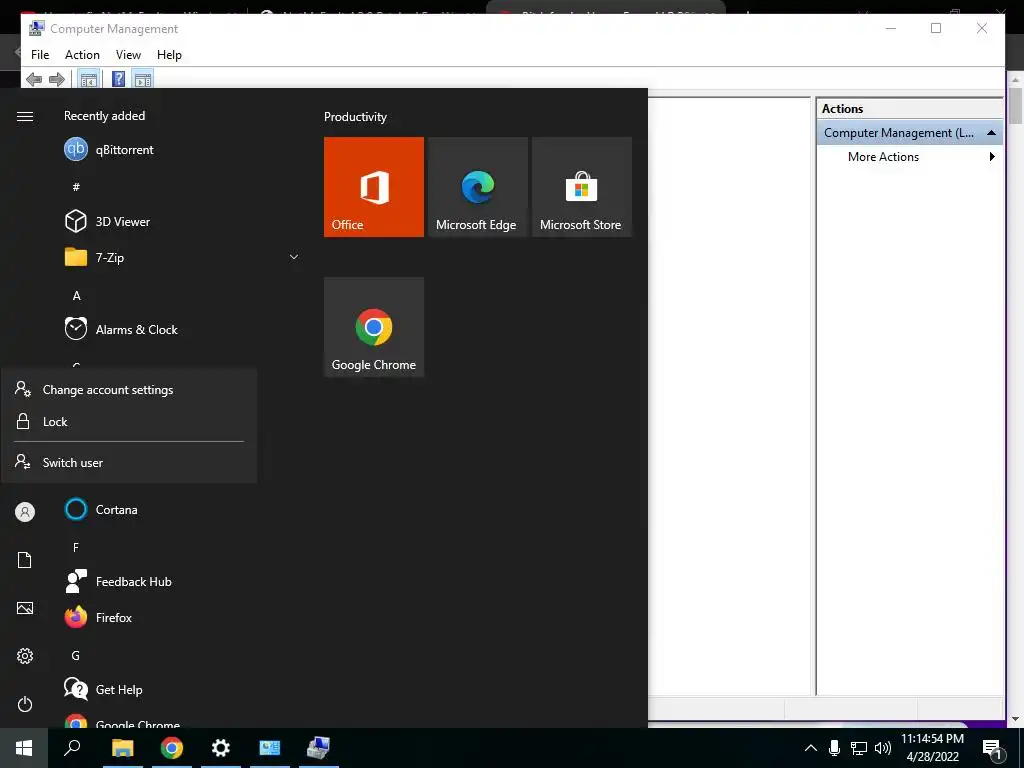Open File Explorer from the taskbar
The image size is (1024, 768).
(123, 748)
